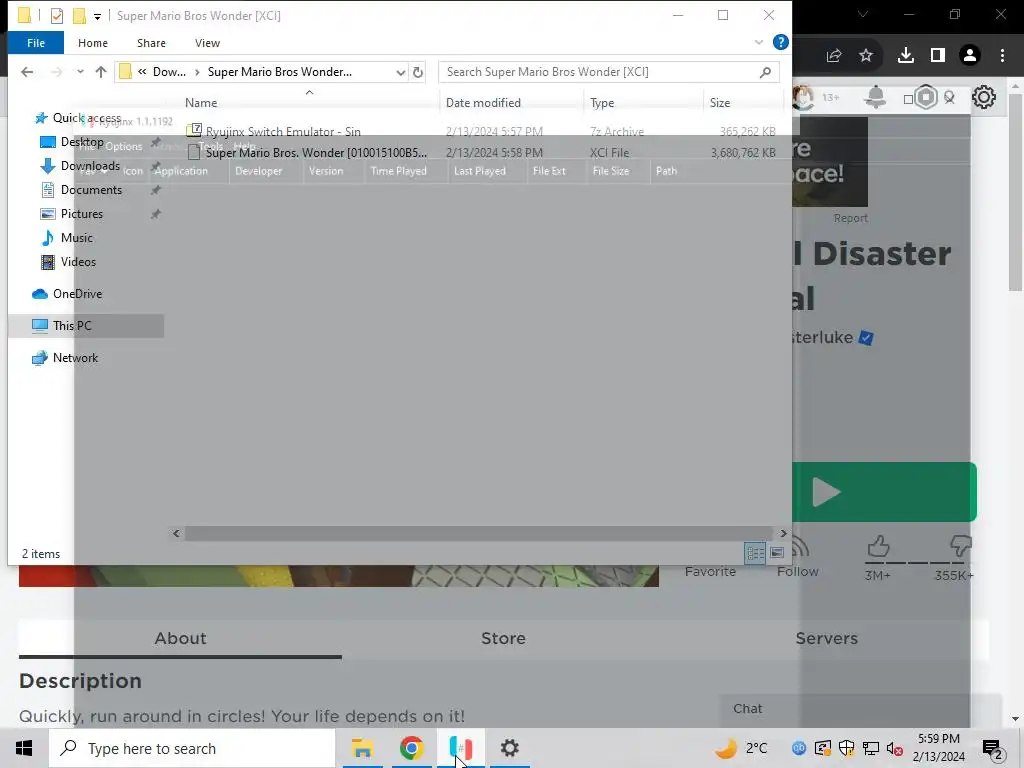Sort files by Name column

pyautogui.click(x=201, y=103)
